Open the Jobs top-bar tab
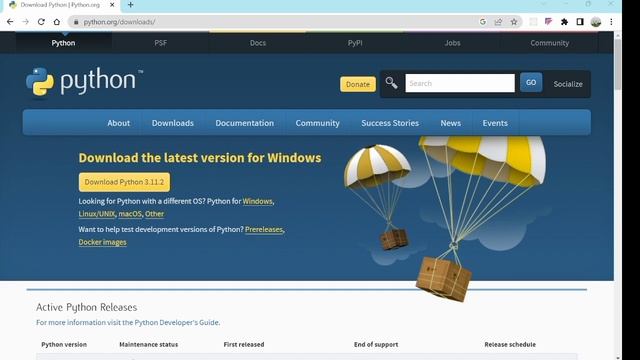 pyautogui.click(x=452, y=43)
